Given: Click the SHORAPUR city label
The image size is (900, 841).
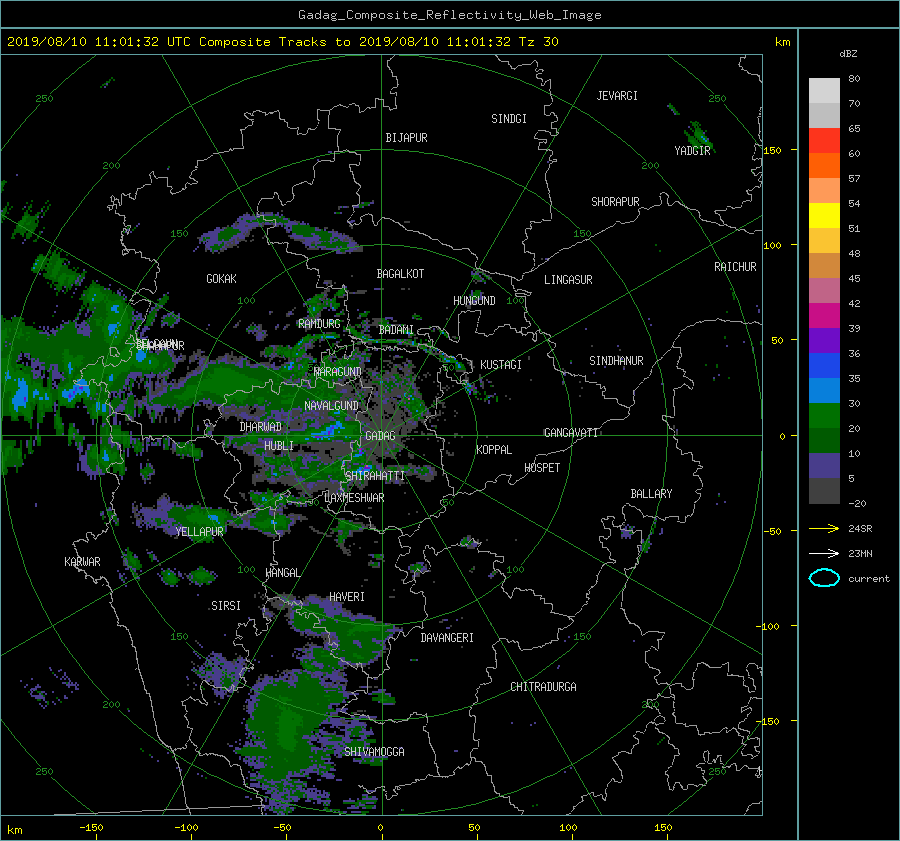Looking at the screenshot, I should point(615,202).
